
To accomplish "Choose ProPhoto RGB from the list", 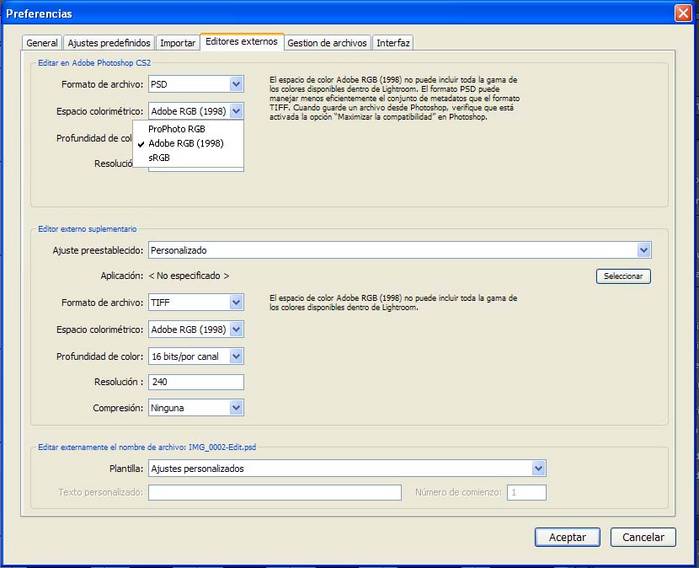I will (x=177, y=129).
